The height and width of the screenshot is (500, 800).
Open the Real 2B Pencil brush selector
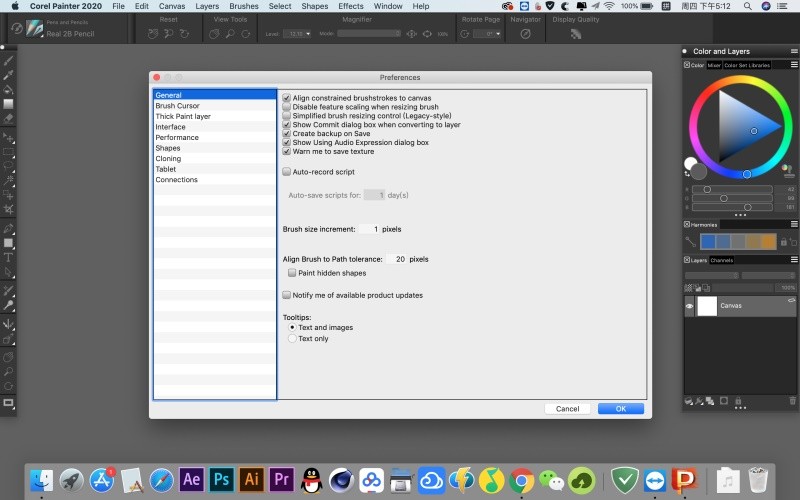35,29
